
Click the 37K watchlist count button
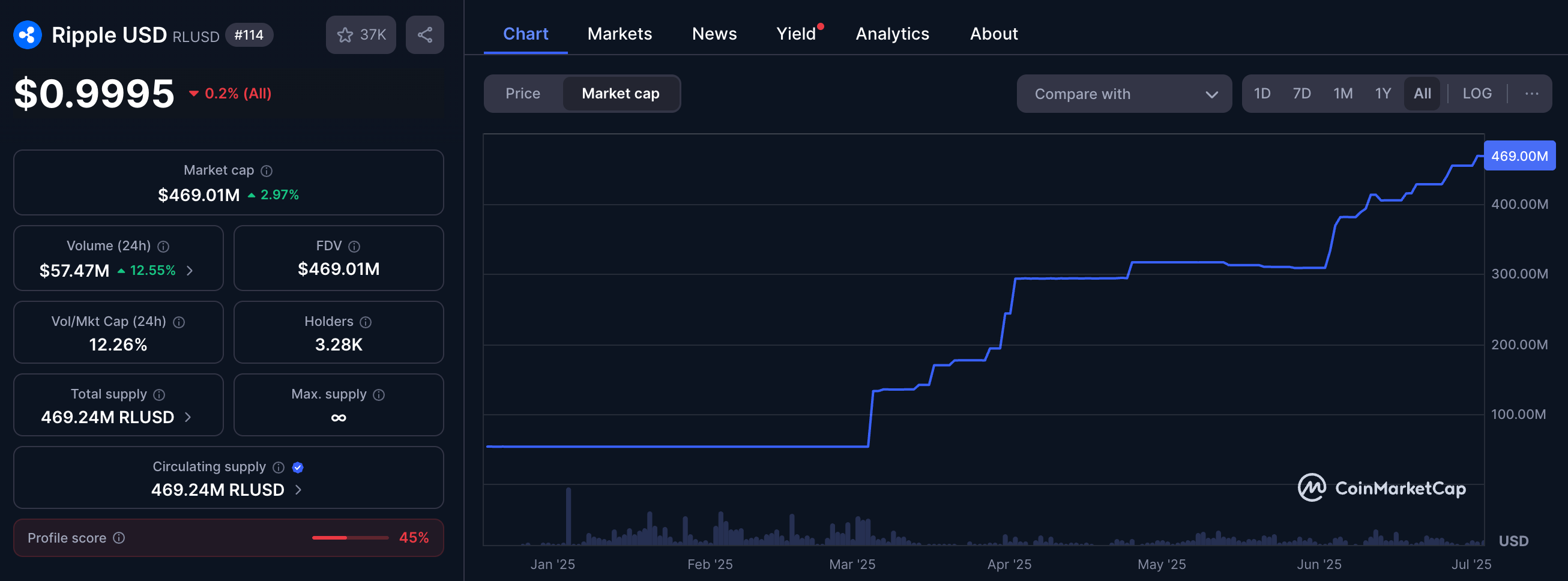pos(361,35)
